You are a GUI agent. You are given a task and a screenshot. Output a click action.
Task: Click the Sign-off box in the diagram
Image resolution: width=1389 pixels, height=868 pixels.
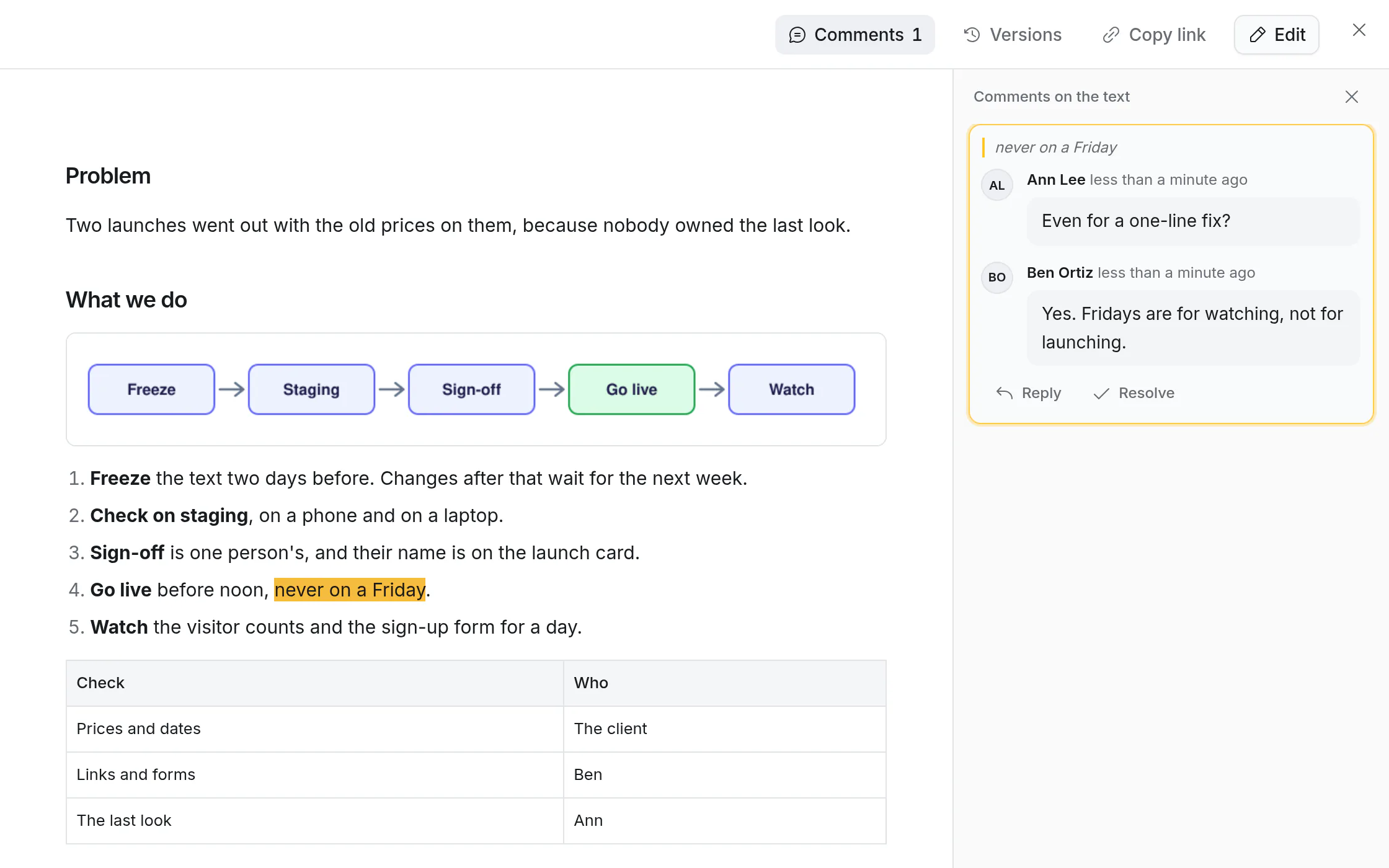point(471,389)
